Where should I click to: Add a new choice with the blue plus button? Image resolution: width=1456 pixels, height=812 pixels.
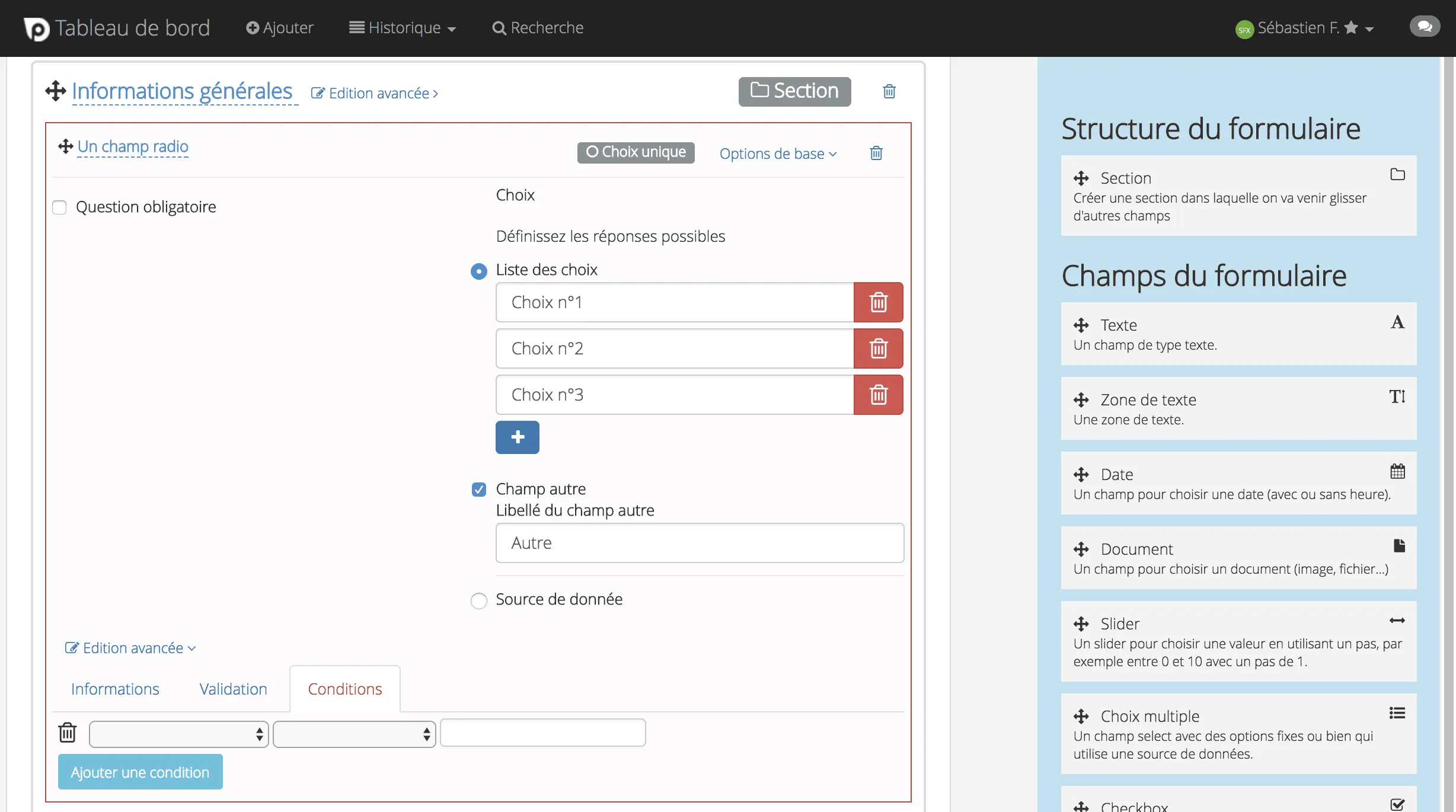[518, 437]
